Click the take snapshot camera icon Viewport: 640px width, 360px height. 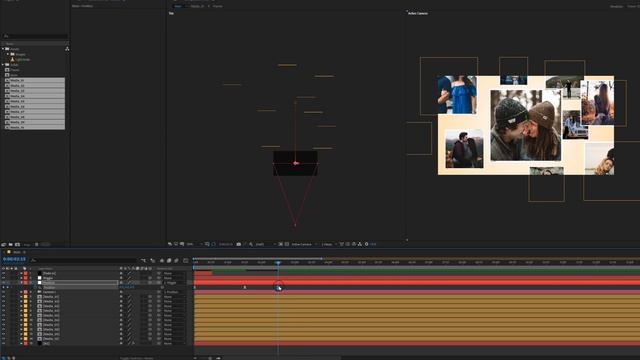[239, 244]
